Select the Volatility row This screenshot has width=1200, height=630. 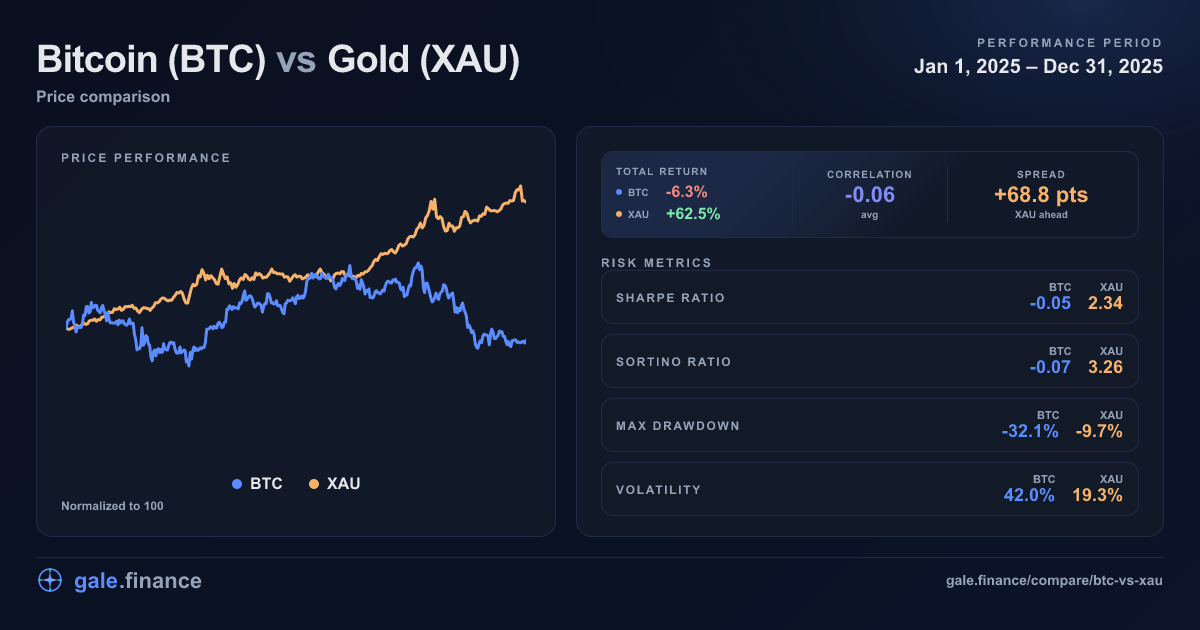pos(869,489)
